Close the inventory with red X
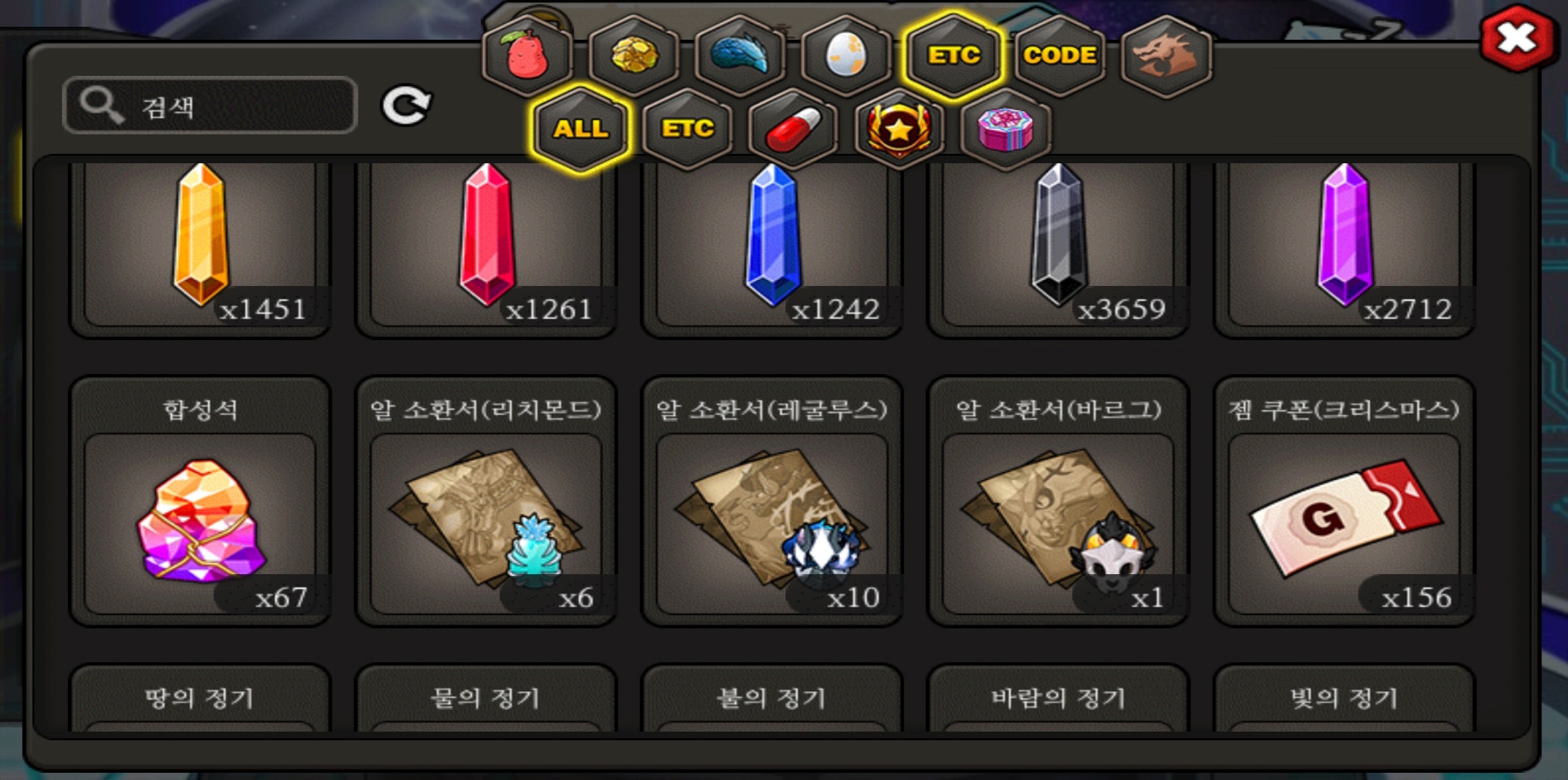Viewport: 1568px width, 780px height. point(1517,38)
